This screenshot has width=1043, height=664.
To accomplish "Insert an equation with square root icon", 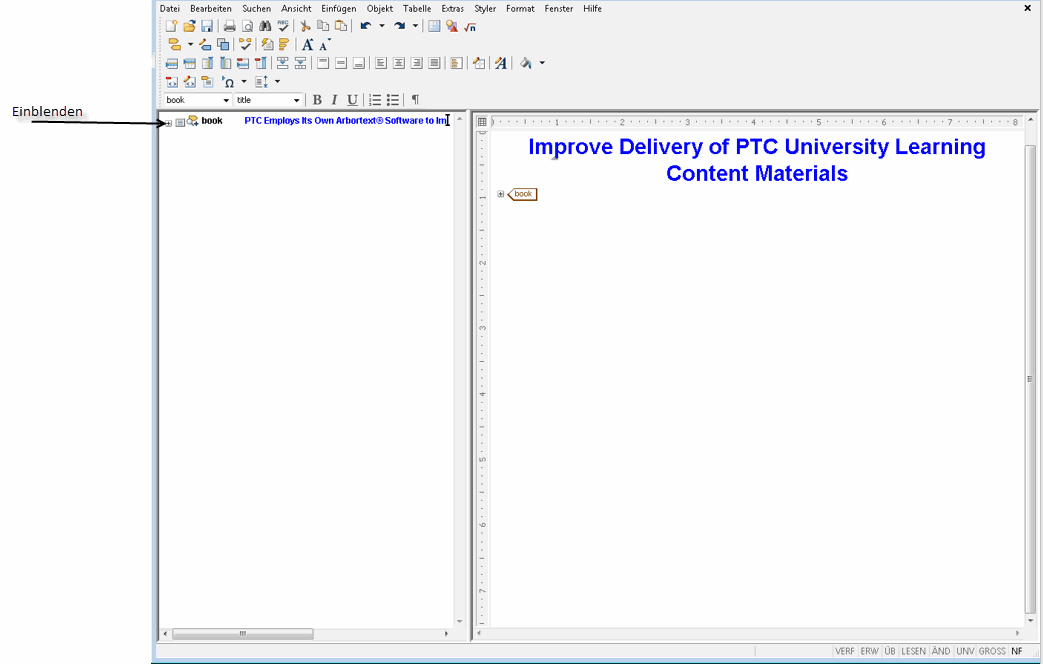I will [x=470, y=27].
